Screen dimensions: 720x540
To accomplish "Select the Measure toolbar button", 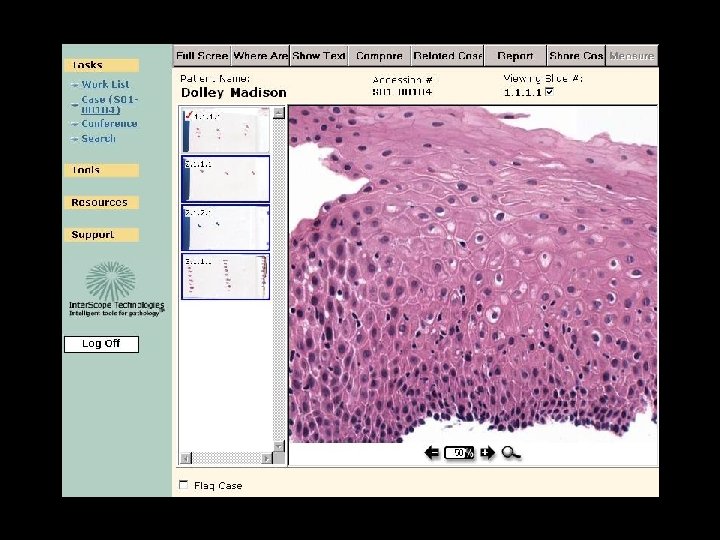I will click(632, 56).
